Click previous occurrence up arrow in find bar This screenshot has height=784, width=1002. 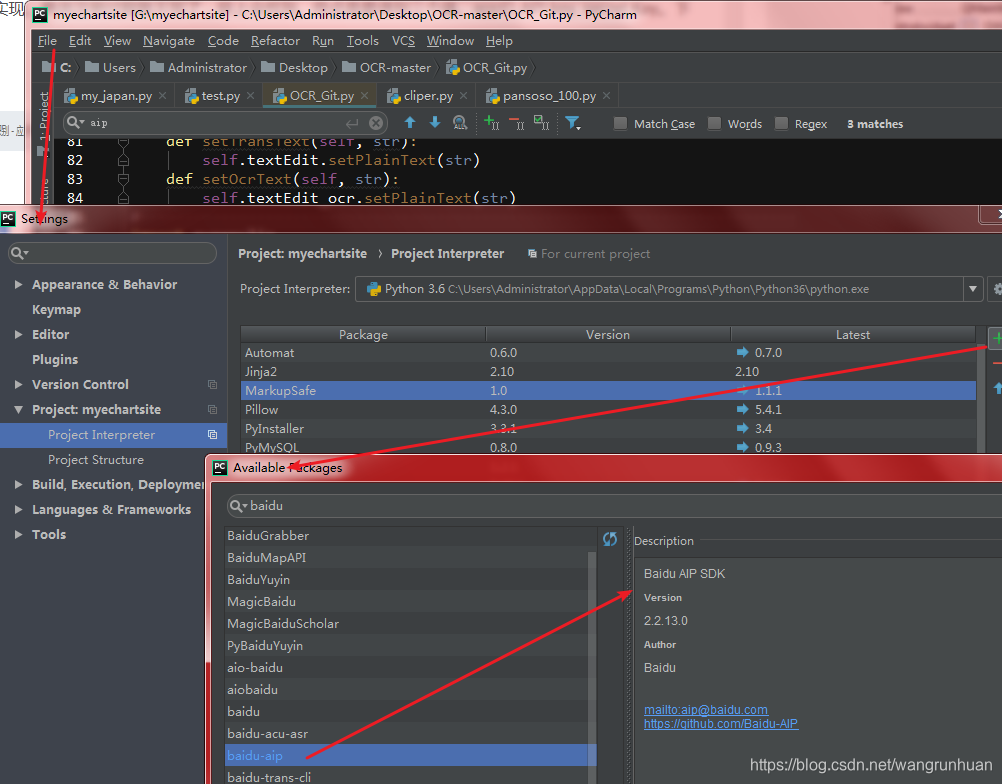[410, 123]
